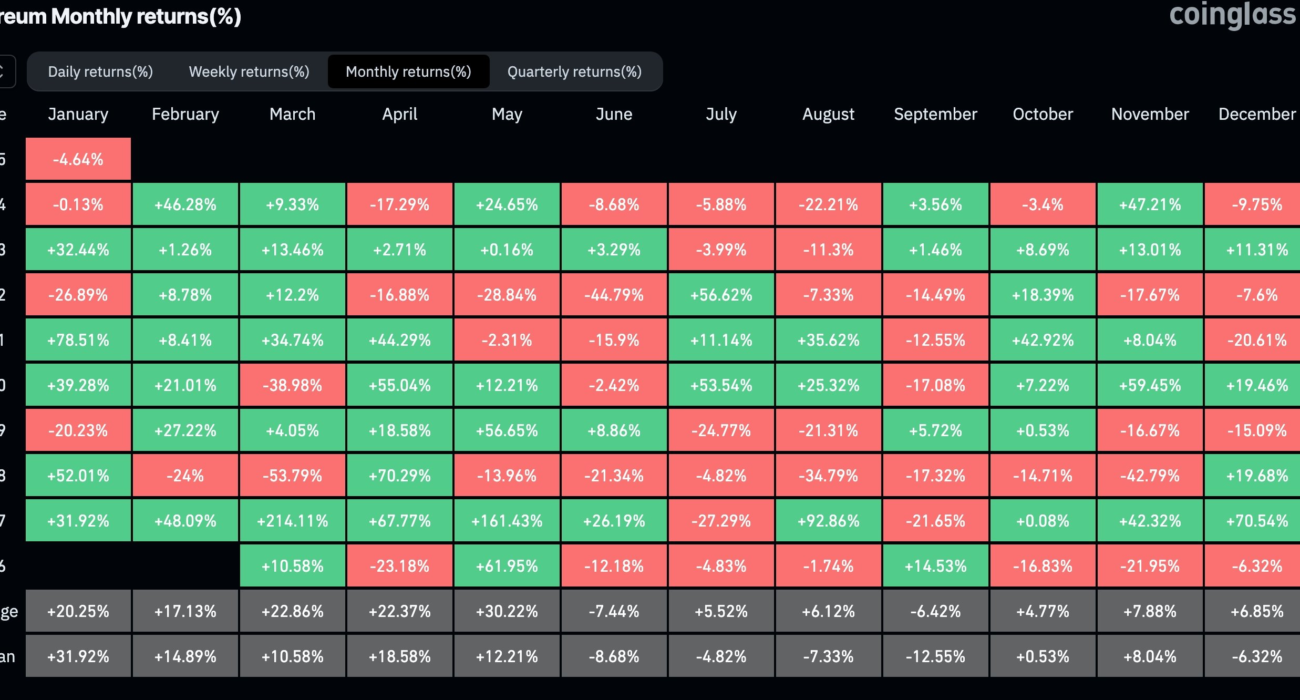Show the Quarterly returns(%) view
Viewport: 1300px width, 700px height.
click(x=574, y=72)
